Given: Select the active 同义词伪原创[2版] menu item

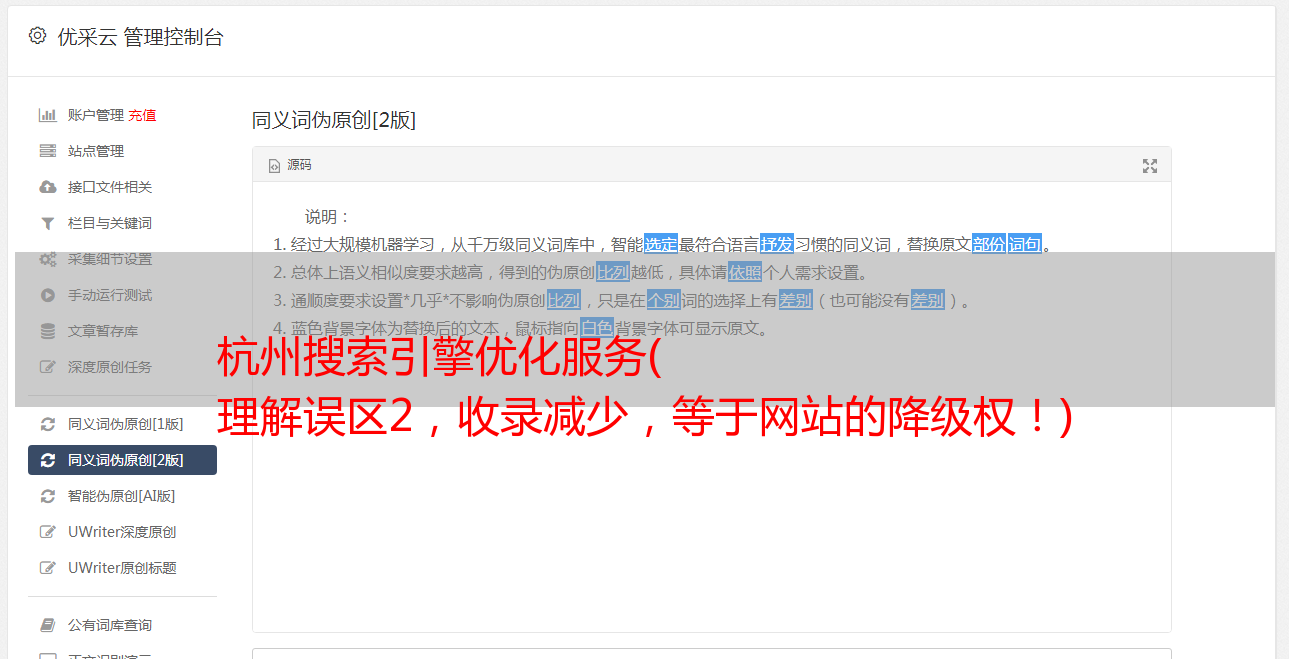Looking at the screenshot, I should pyautogui.click(x=122, y=460).
